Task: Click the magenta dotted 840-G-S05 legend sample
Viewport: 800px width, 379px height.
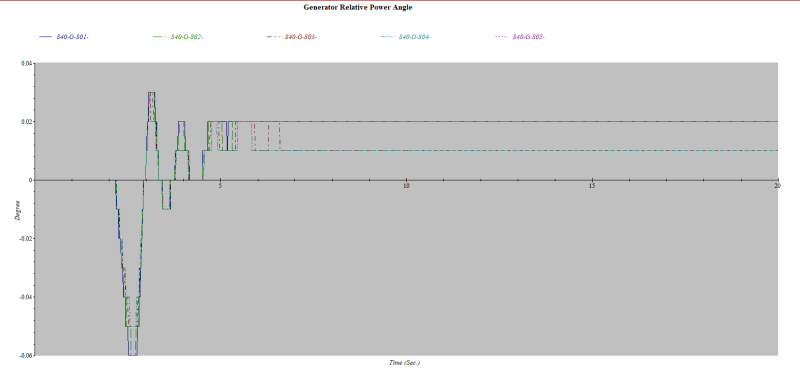Action: (x=501, y=37)
